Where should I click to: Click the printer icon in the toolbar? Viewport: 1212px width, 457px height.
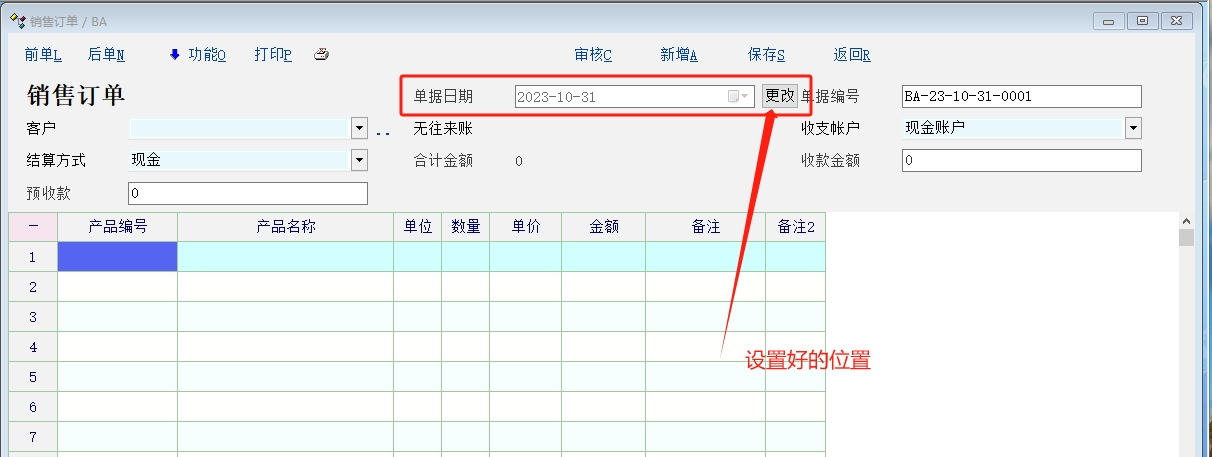(321, 55)
